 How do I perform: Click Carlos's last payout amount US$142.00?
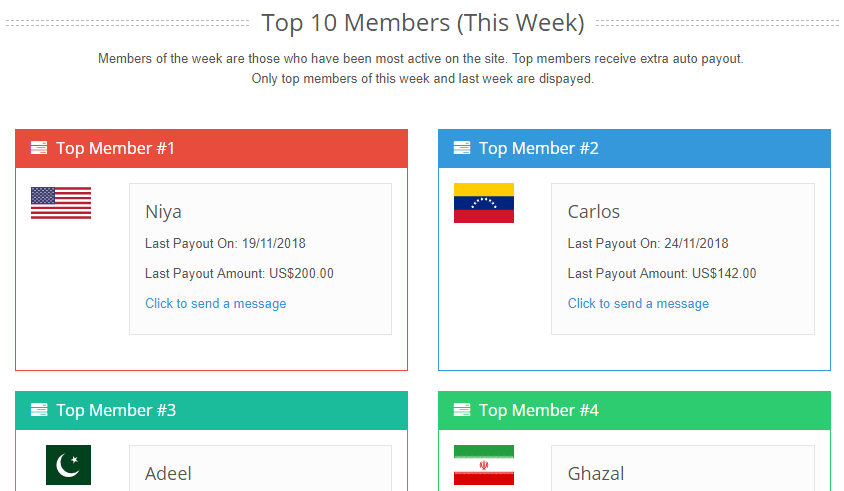[724, 273]
